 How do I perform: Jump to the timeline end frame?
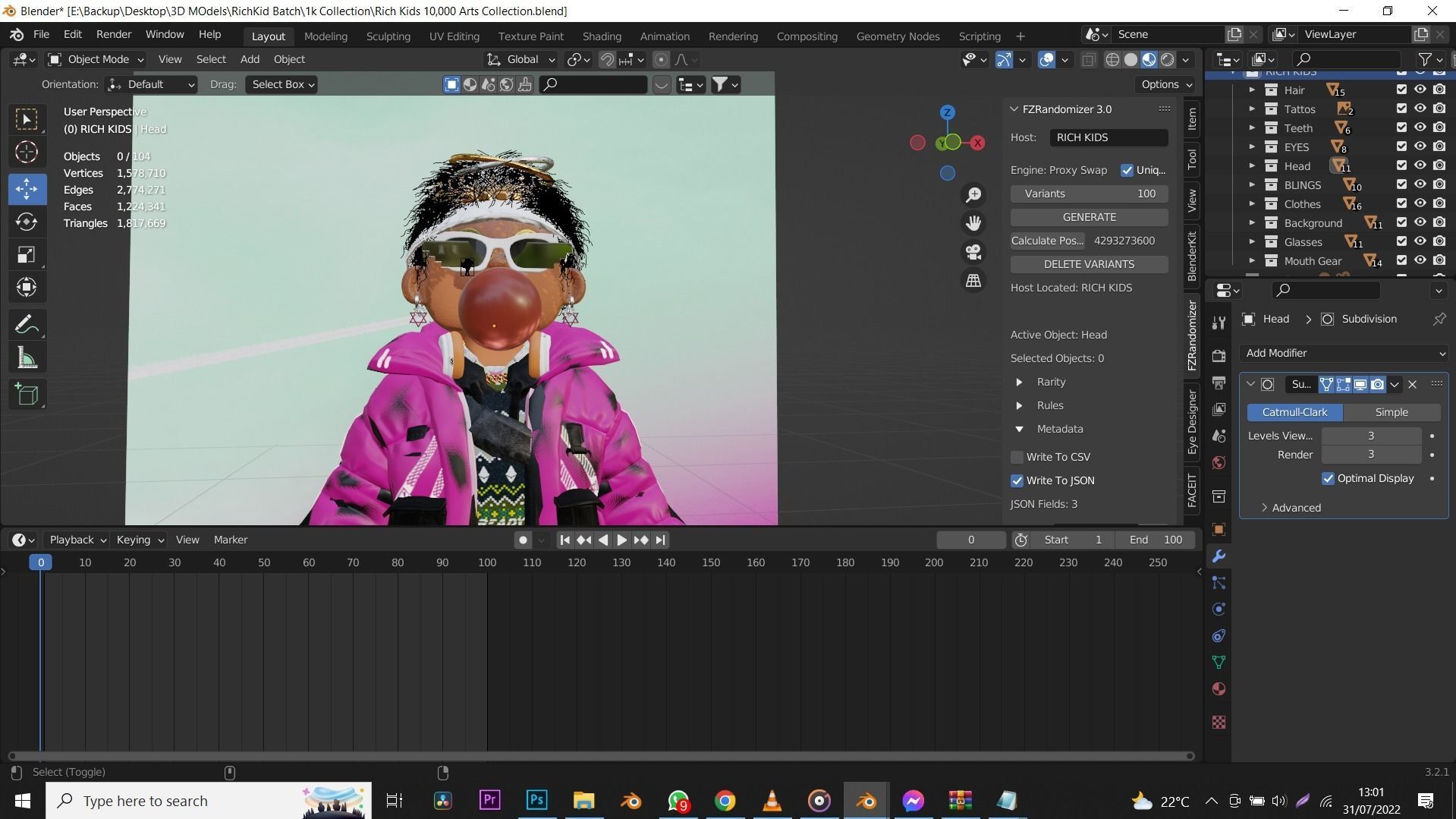point(660,540)
